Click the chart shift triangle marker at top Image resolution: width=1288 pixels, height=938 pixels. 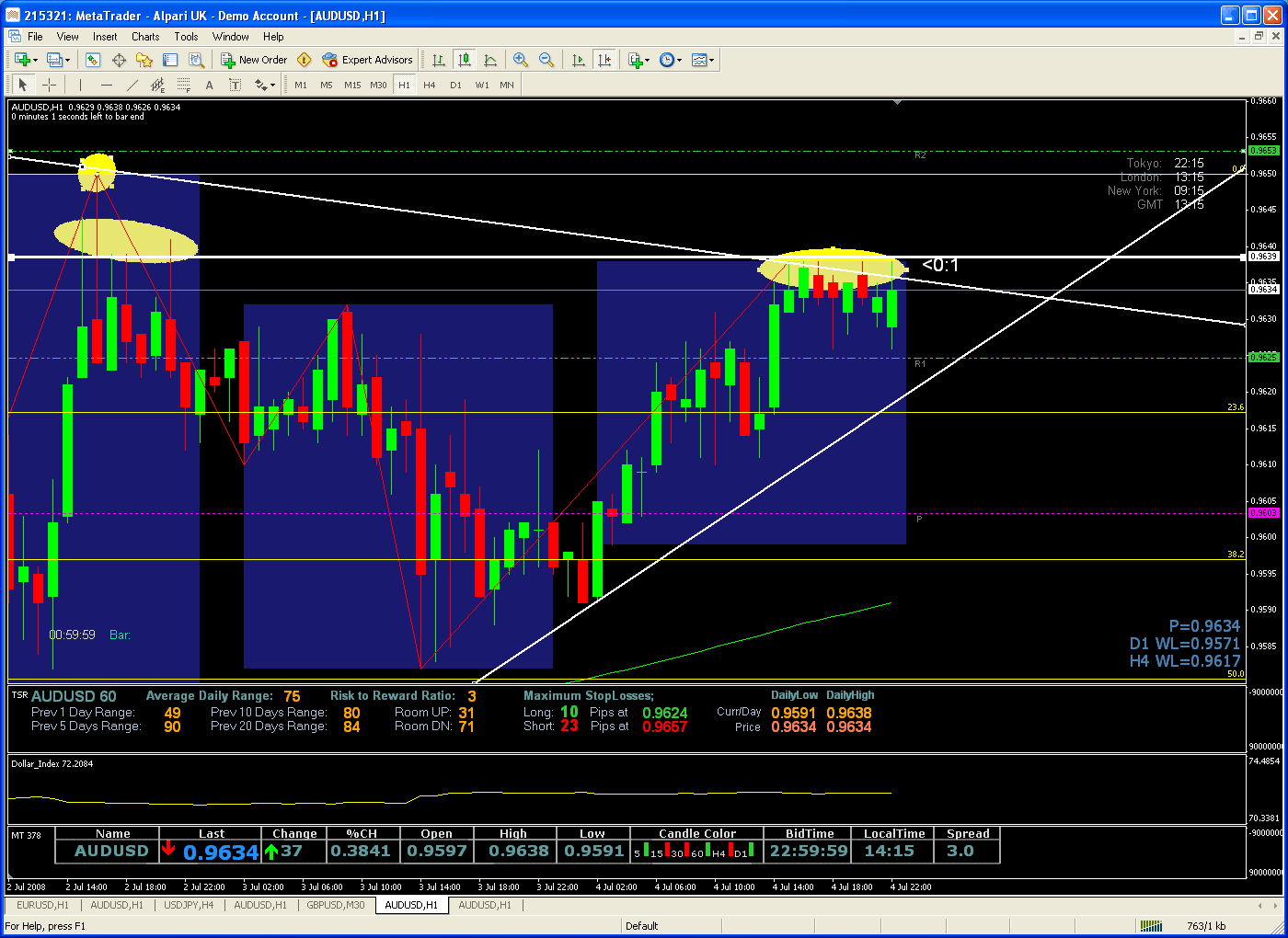click(897, 103)
